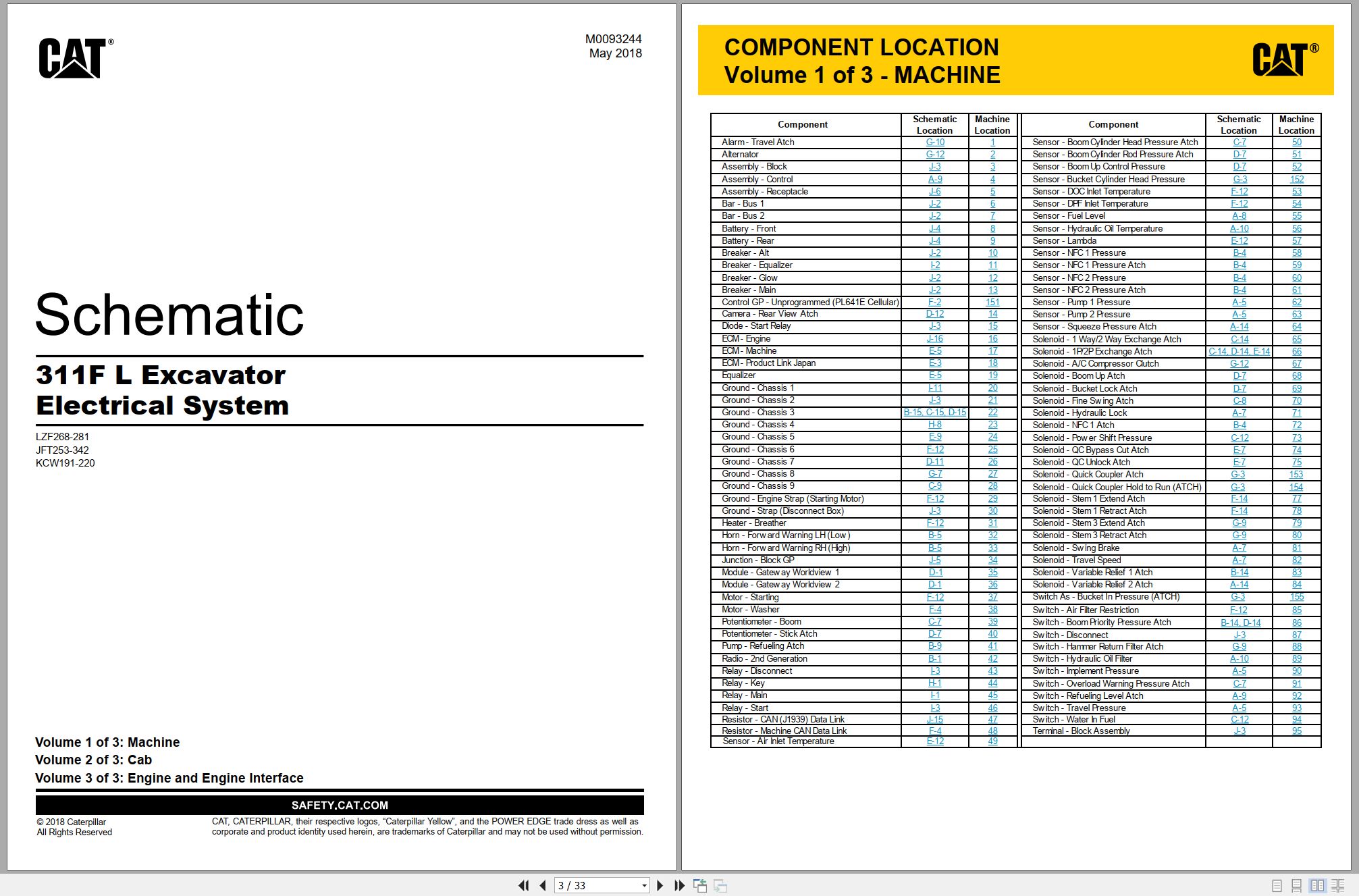Click the greyed next view icon

point(720,885)
